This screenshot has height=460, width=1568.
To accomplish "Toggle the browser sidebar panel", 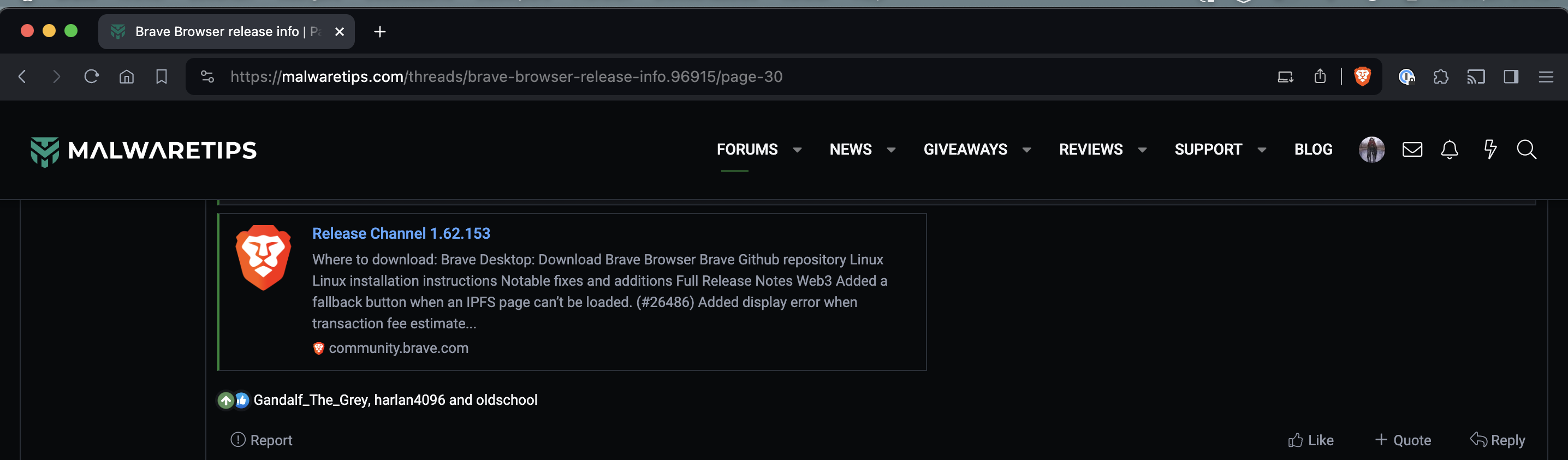I will (x=1511, y=77).
